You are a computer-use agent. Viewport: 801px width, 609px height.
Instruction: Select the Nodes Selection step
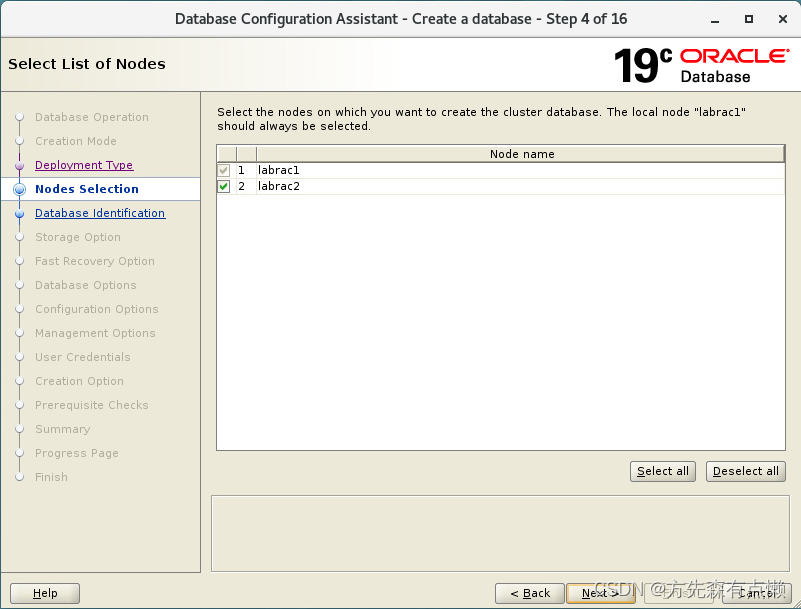pos(87,189)
